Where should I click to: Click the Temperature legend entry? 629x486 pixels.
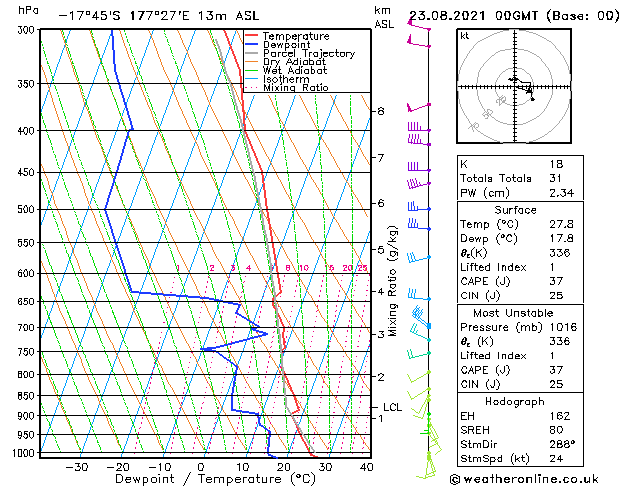[296, 36]
